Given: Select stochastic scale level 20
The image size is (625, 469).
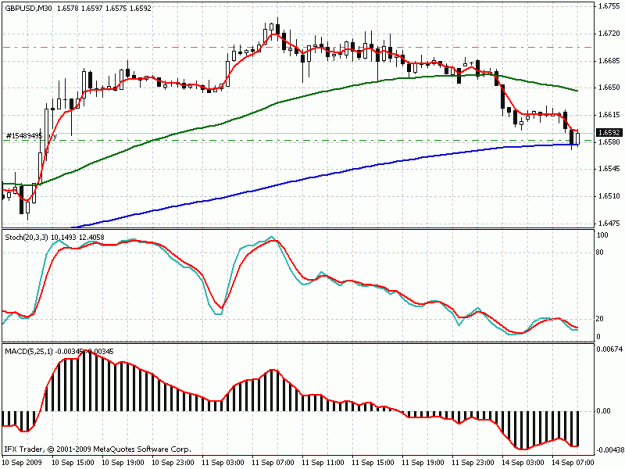Looking at the screenshot, I should tap(600, 319).
